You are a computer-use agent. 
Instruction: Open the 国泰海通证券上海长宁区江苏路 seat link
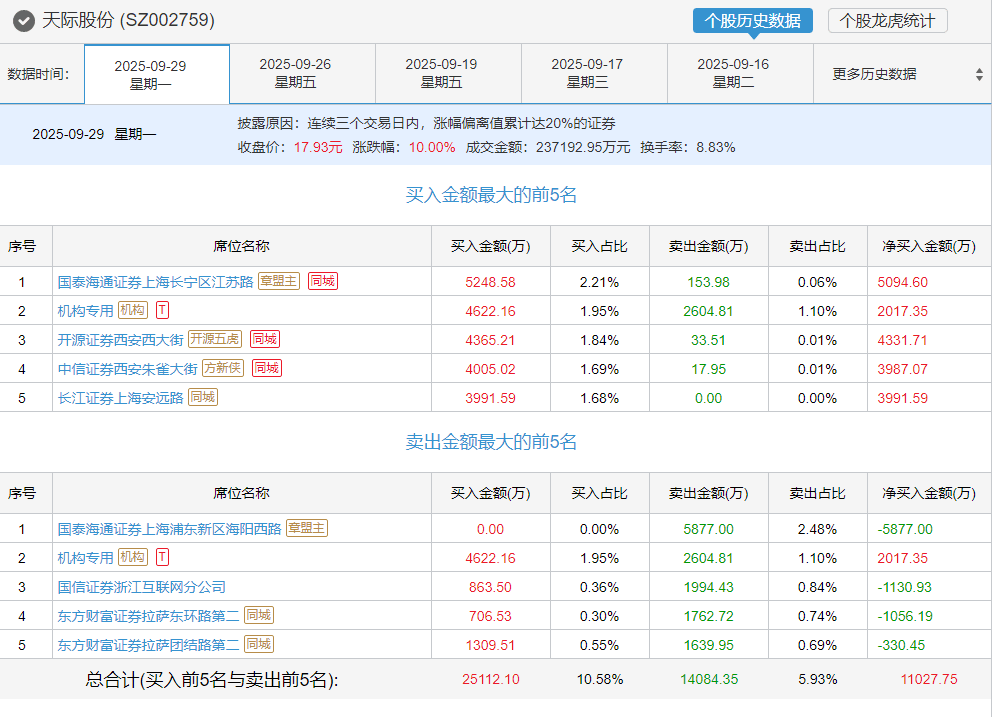pyautogui.click(x=155, y=282)
